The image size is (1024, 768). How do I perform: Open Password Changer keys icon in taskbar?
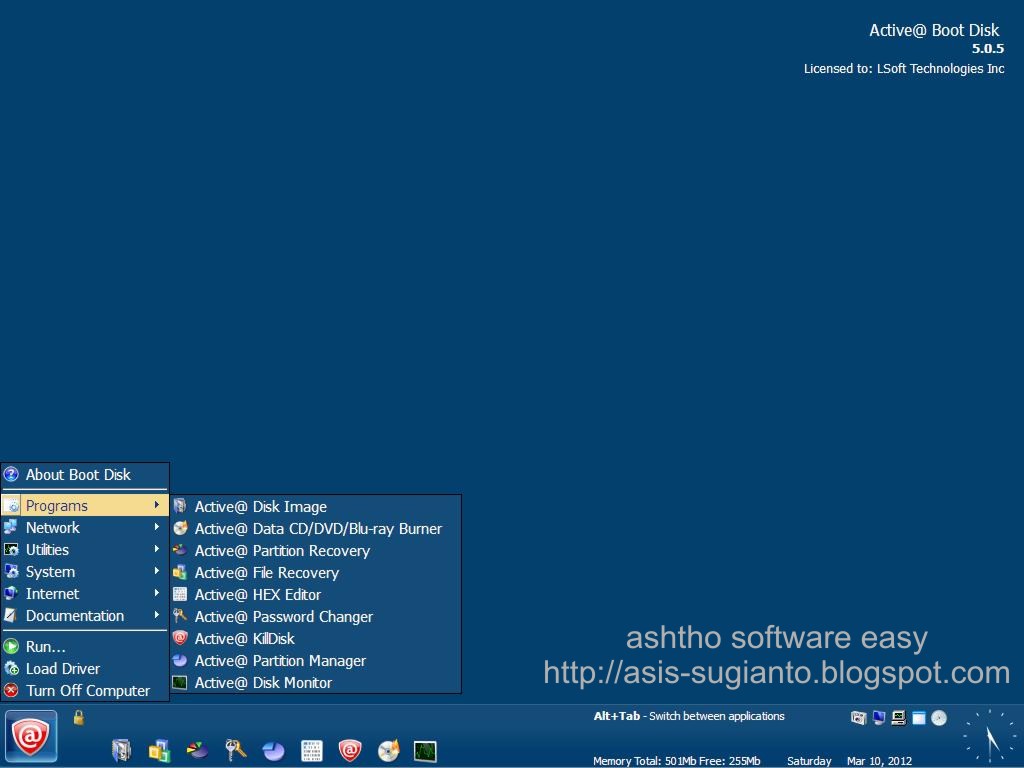coord(235,750)
